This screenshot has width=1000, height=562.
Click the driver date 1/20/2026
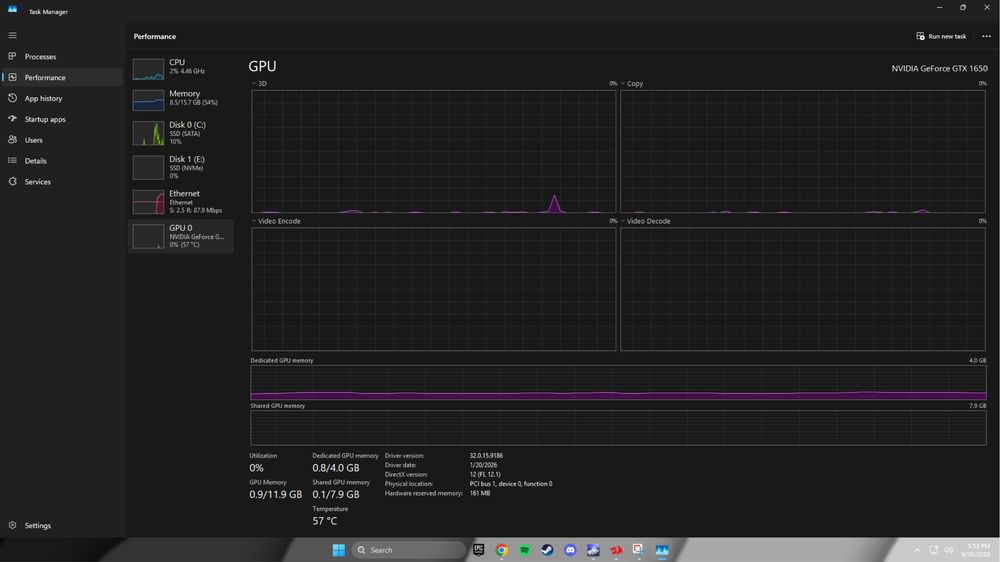click(x=483, y=465)
